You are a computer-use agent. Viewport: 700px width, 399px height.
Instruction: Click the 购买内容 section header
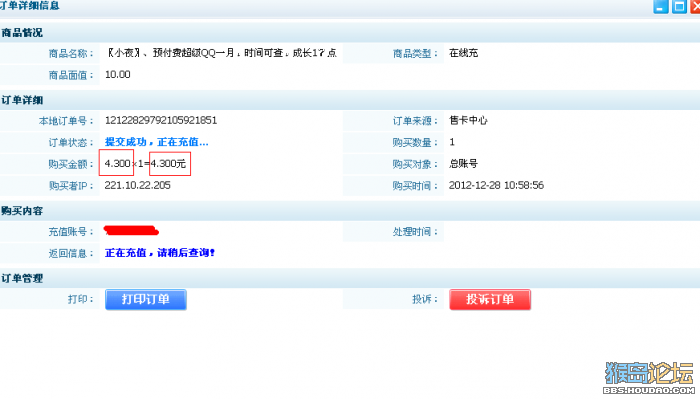(22, 211)
